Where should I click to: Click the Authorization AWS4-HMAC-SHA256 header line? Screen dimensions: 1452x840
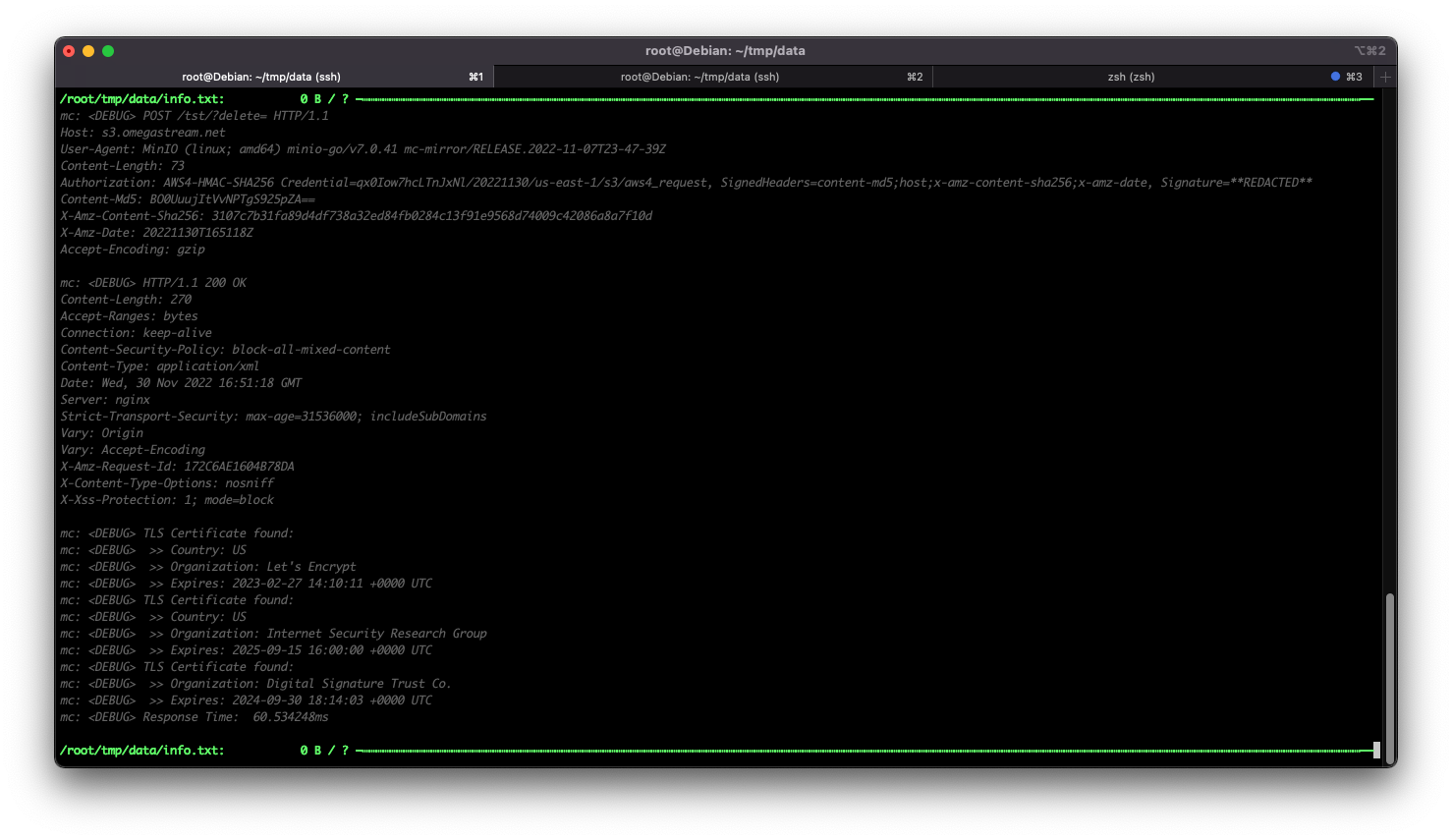pyautogui.click(x=688, y=182)
